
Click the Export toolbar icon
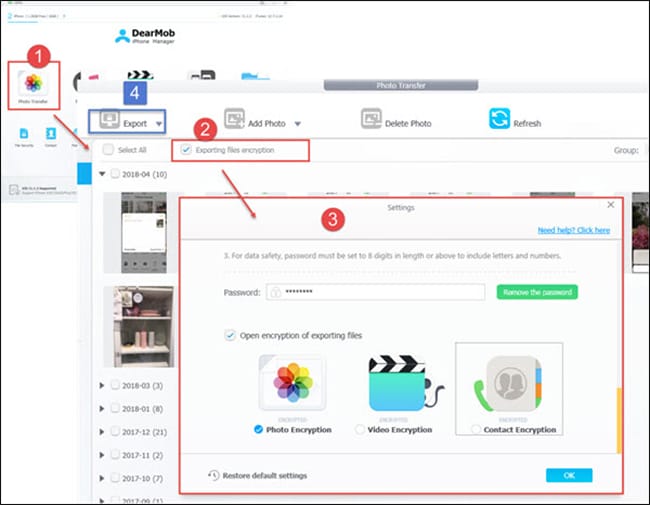(x=109, y=120)
